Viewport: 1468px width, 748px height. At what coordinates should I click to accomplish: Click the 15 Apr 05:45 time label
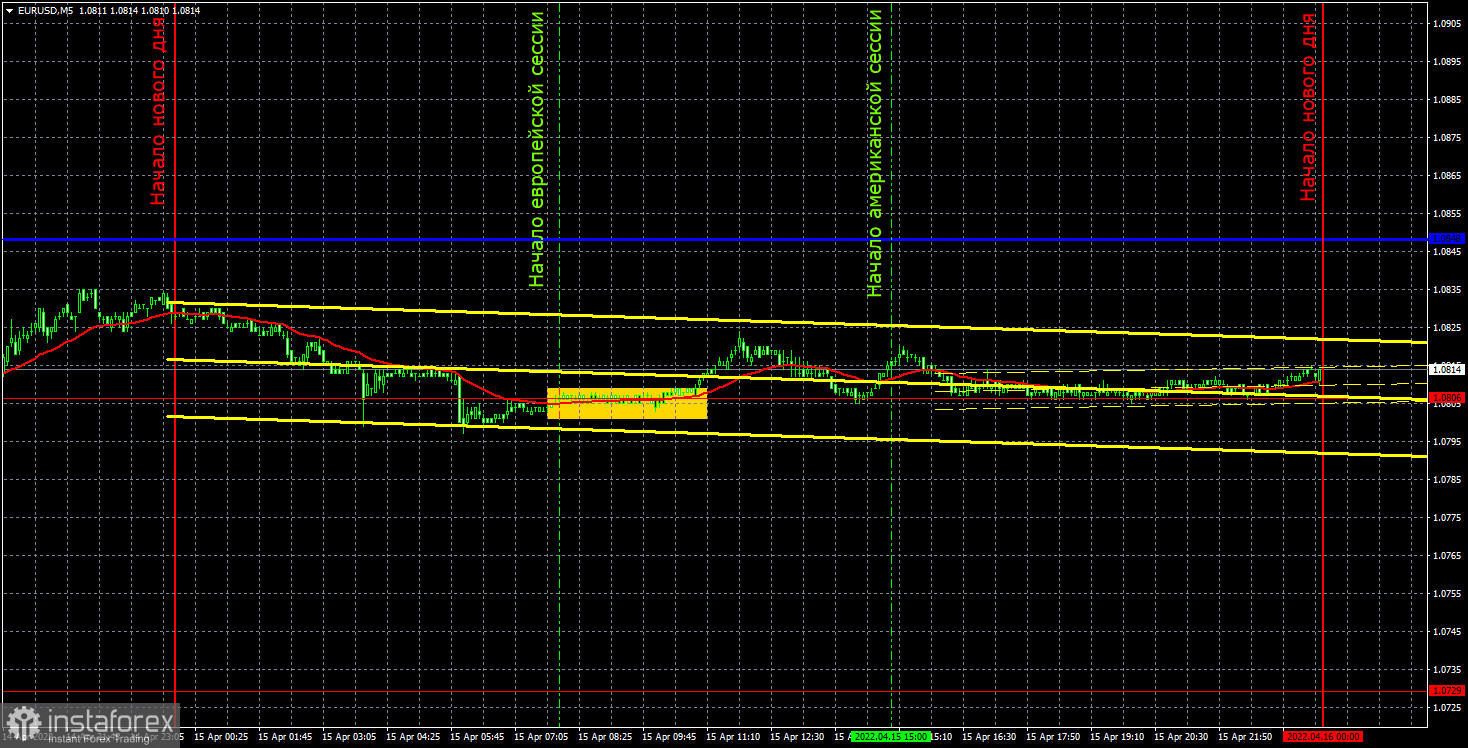(477, 736)
